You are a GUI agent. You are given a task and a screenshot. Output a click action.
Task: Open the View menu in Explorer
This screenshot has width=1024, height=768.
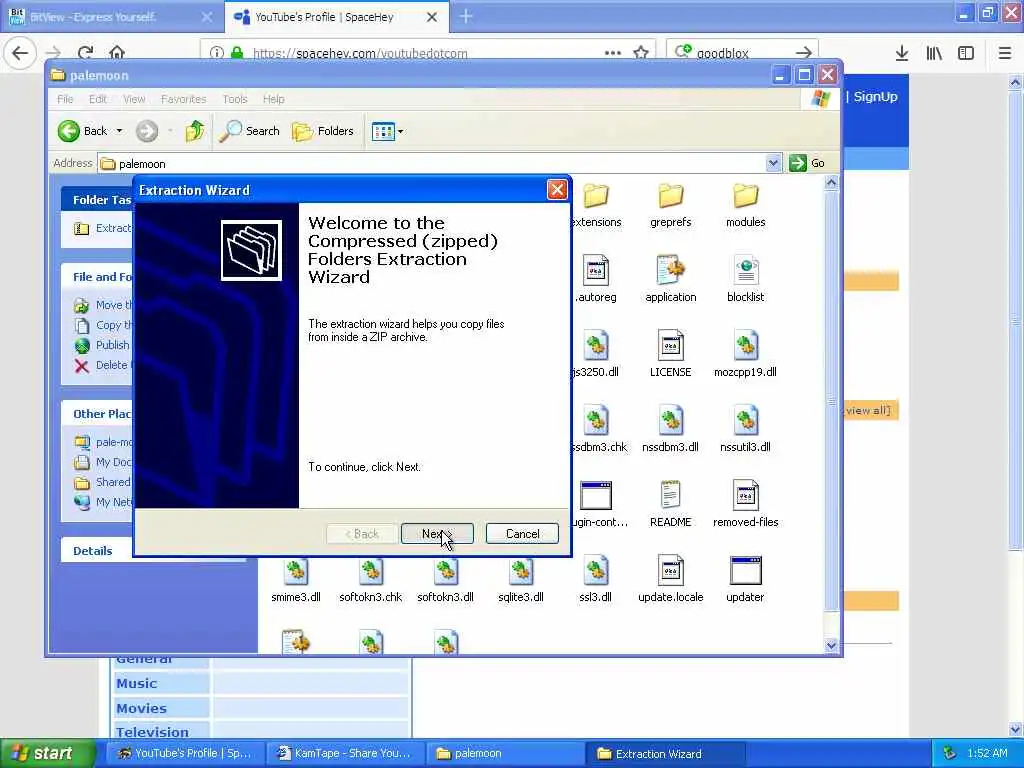click(x=134, y=99)
